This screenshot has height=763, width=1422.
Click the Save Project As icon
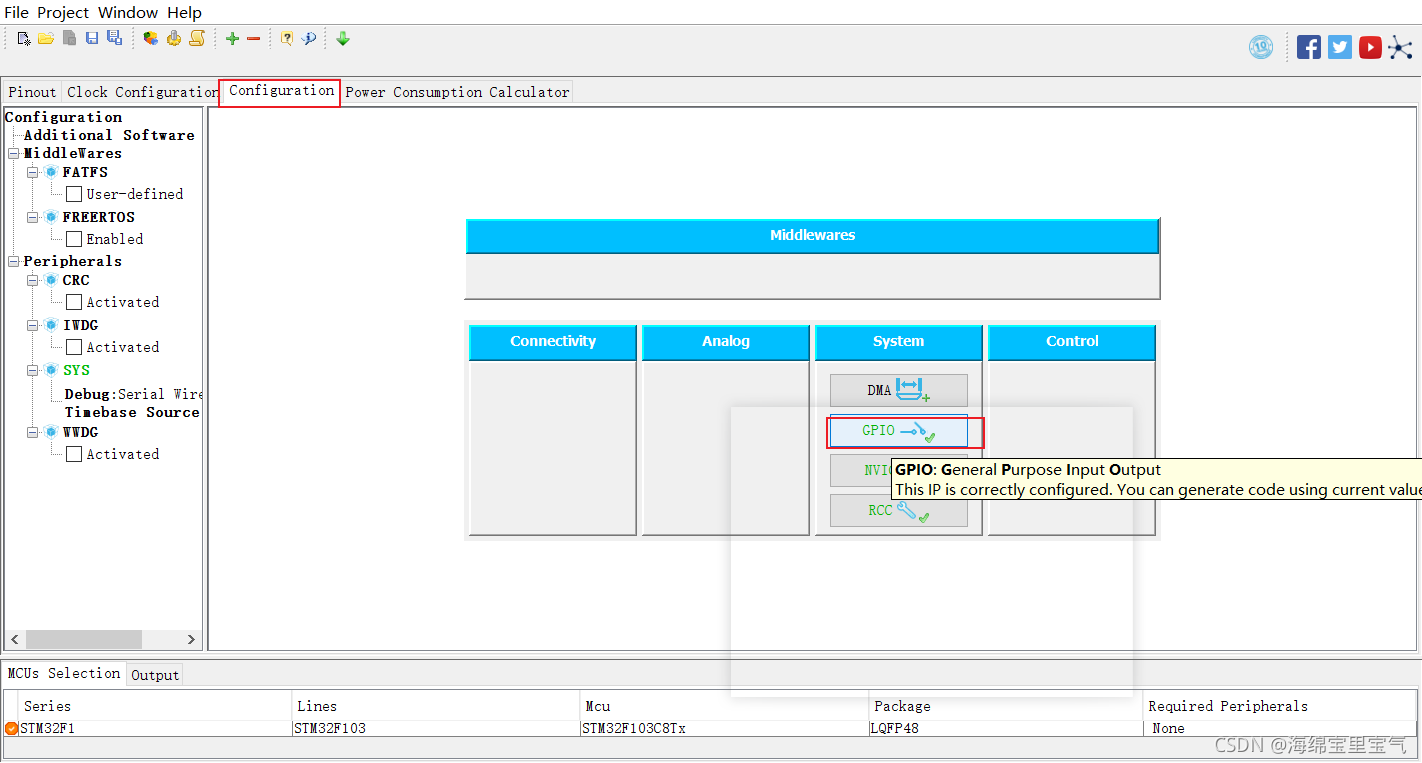tap(114, 38)
